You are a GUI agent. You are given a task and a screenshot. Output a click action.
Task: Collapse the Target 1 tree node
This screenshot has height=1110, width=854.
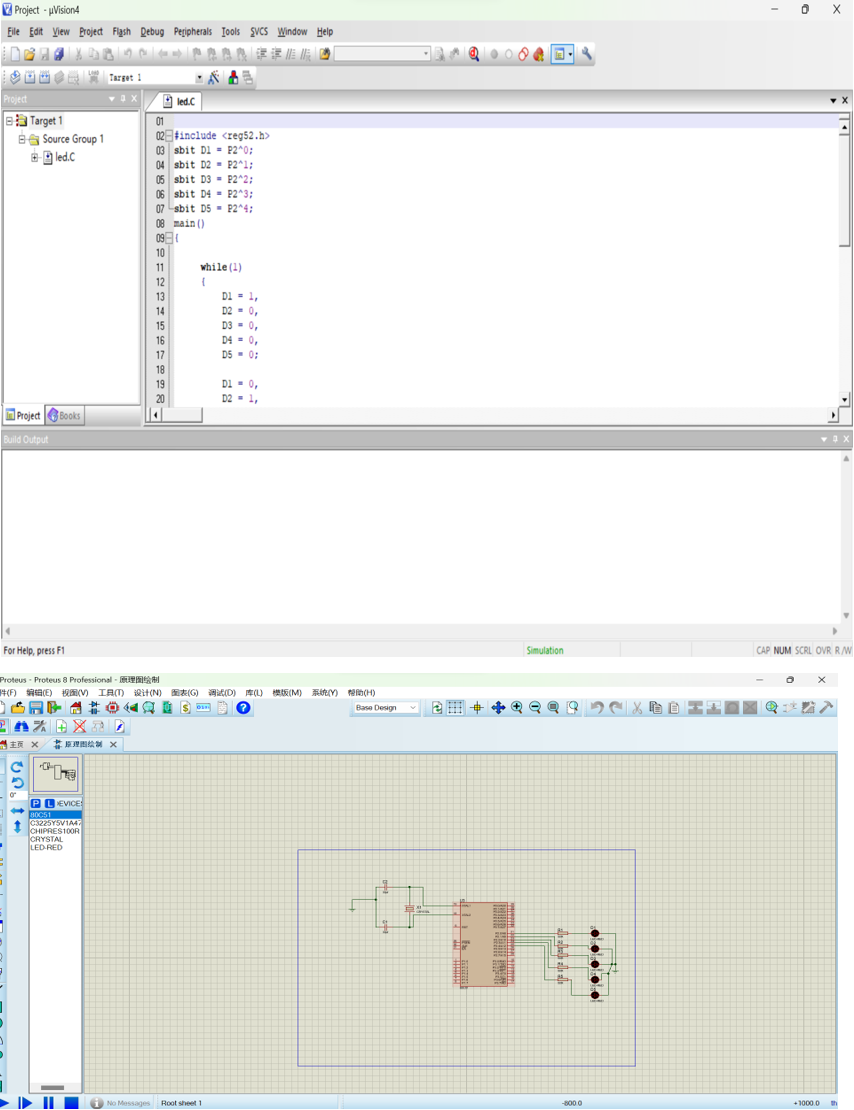(x=10, y=121)
